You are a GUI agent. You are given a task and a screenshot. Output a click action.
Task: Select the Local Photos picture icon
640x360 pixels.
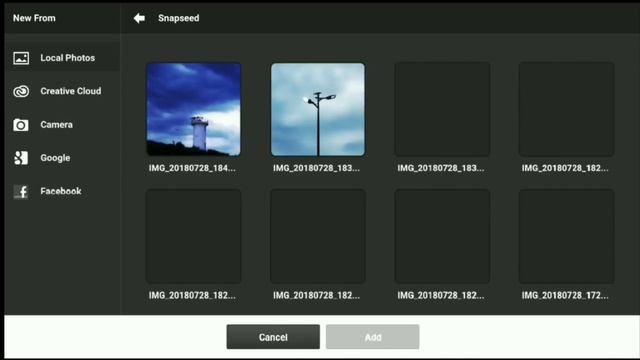21,58
